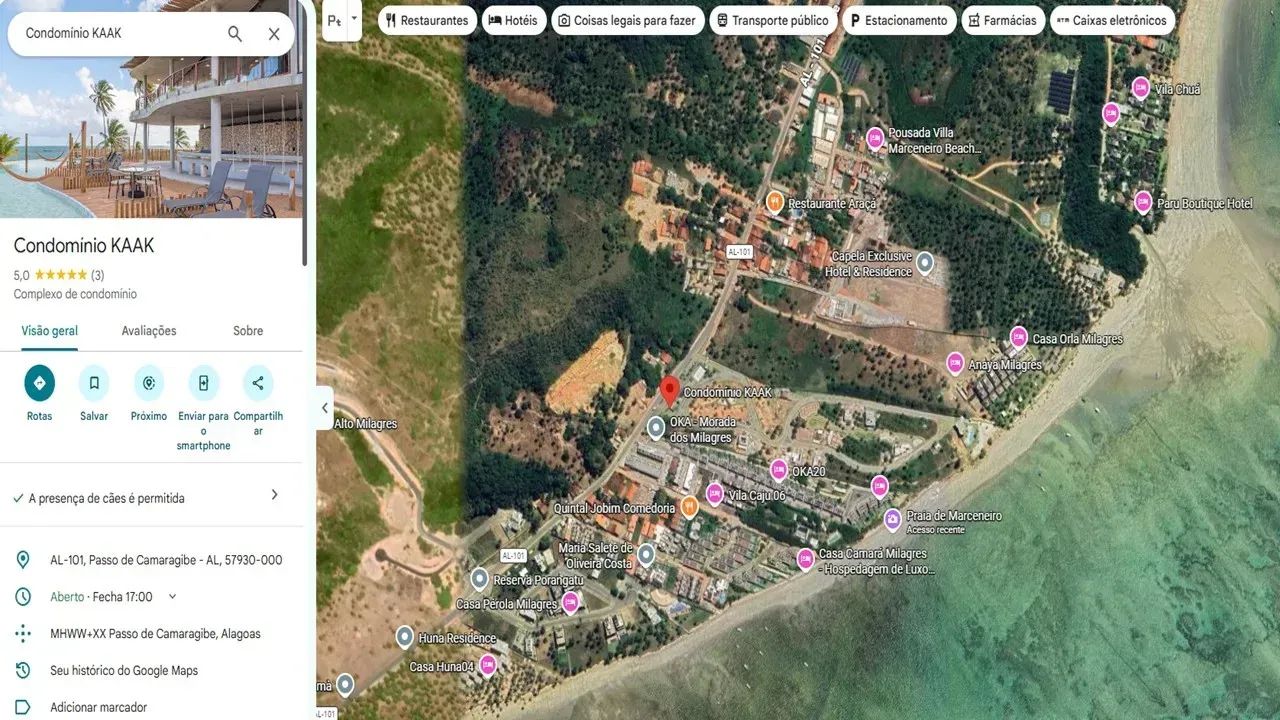The image size is (1280, 720).
Task: Click the (3) reviews count link
Action: pyautogui.click(x=97, y=275)
